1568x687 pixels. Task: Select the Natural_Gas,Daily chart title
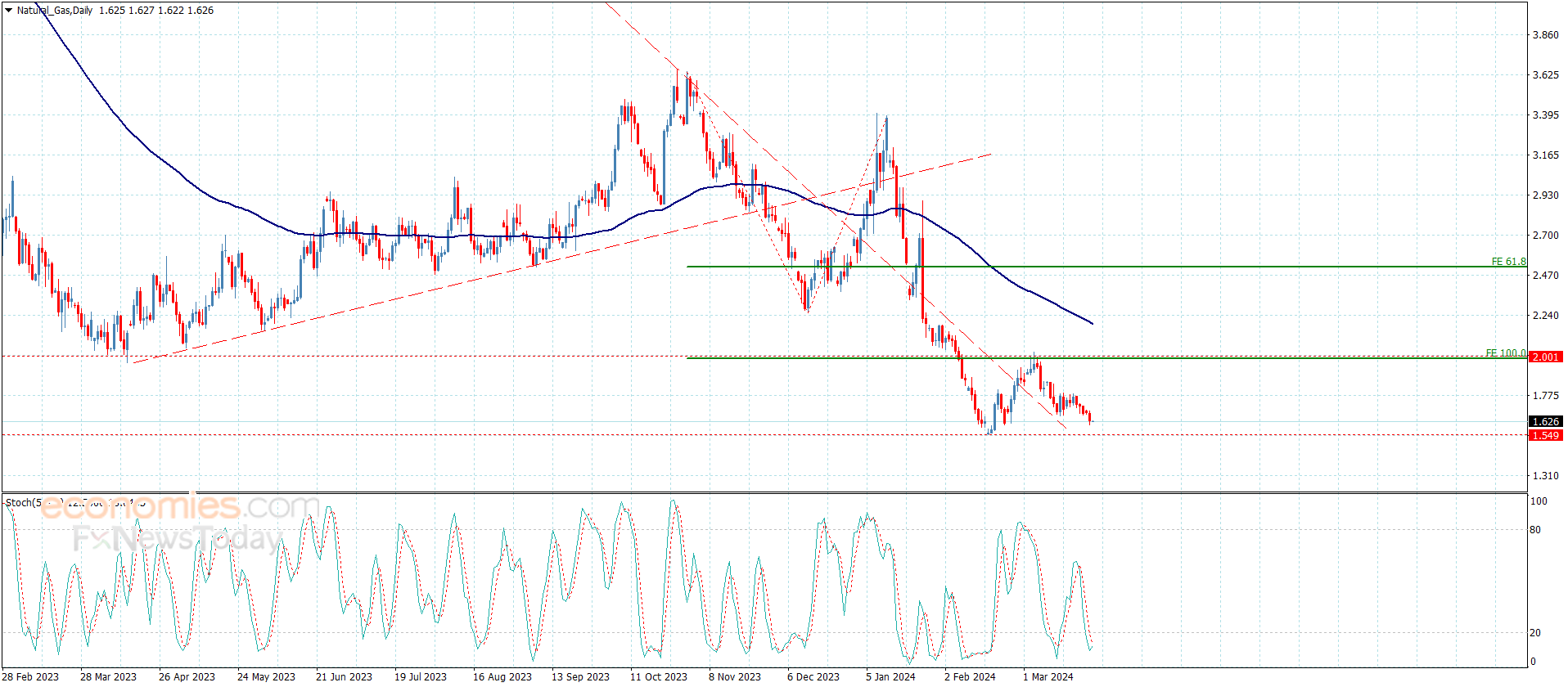(55, 11)
